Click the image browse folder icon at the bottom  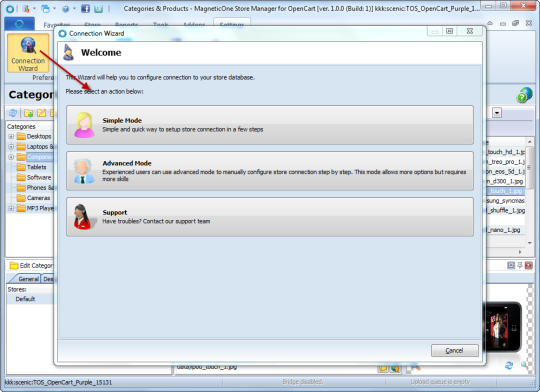[383, 369]
